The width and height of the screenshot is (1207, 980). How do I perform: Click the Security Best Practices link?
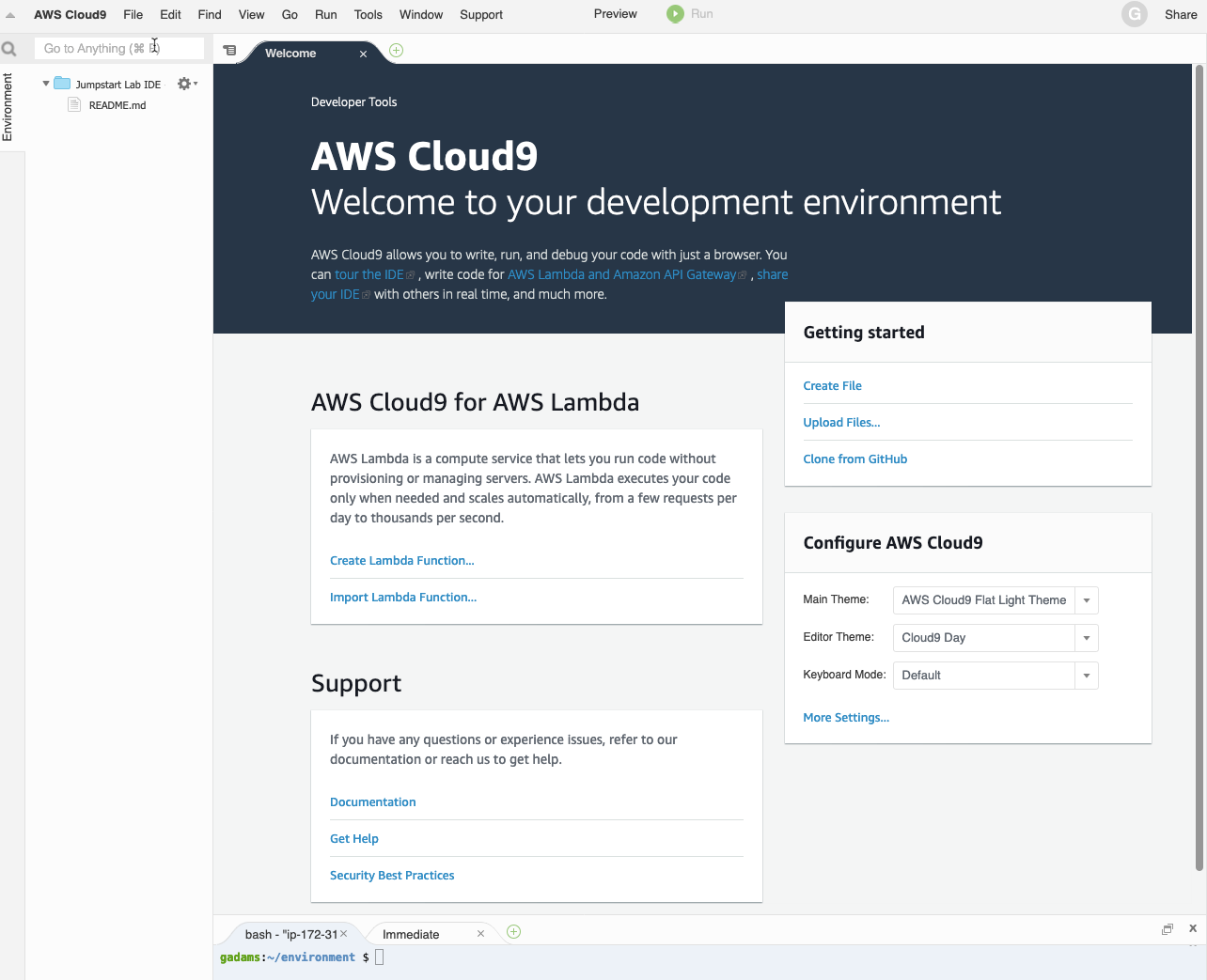point(392,876)
